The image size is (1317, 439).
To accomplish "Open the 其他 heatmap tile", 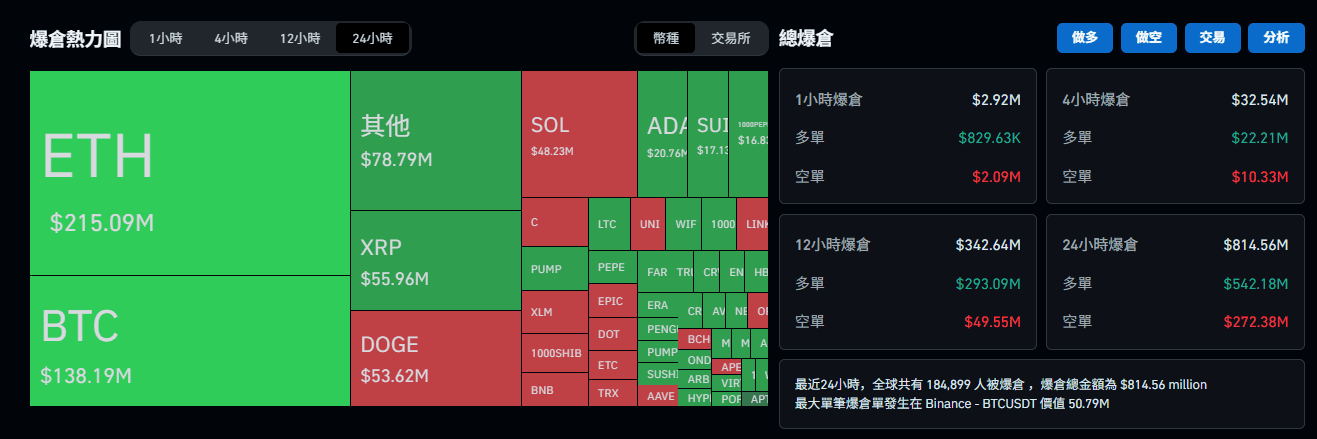I will pyautogui.click(x=436, y=140).
